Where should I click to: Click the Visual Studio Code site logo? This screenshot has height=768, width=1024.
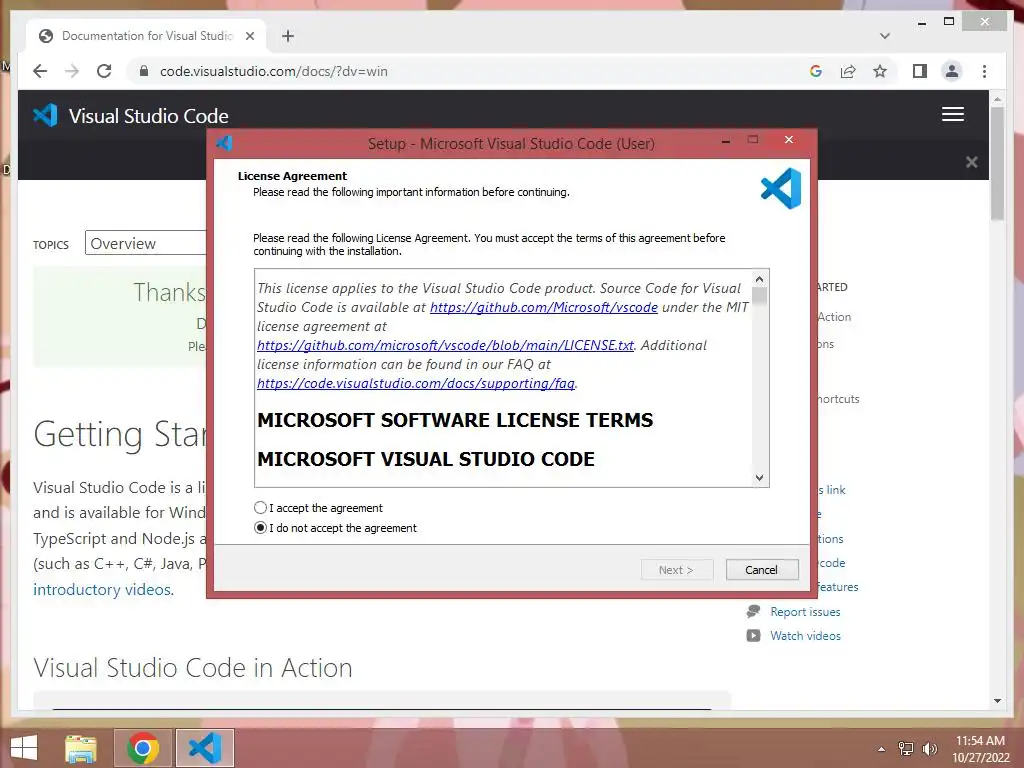[x=131, y=116]
